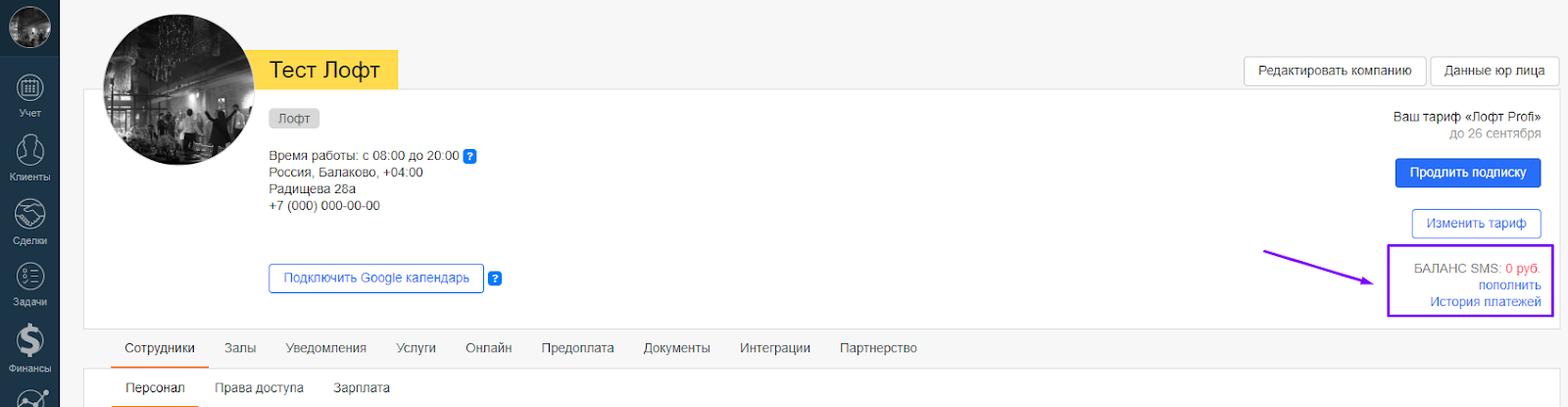Open the Финансы dollar icon
1568x407 pixels.
click(29, 341)
